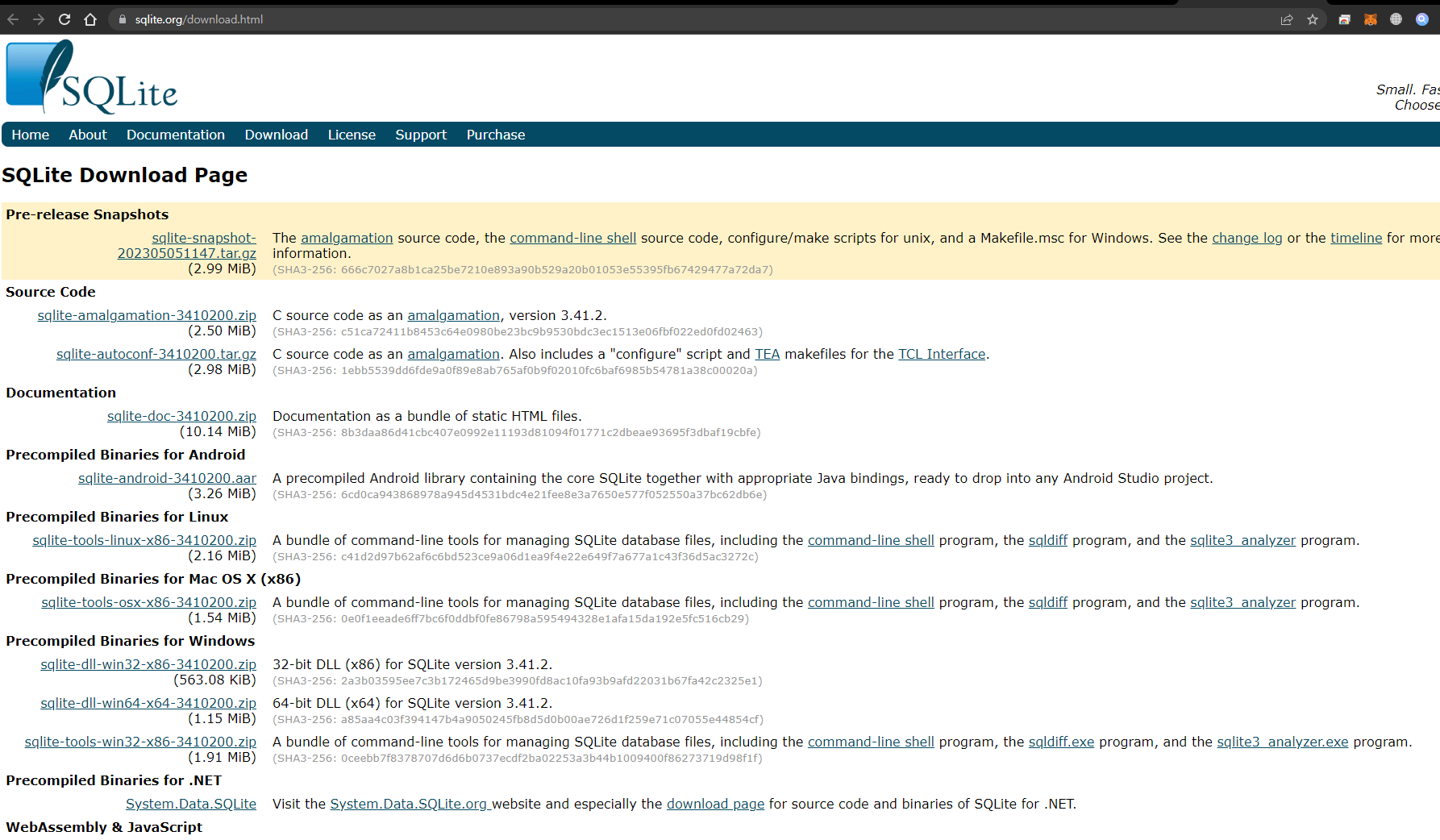Image resolution: width=1440 pixels, height=840 pixels.
Task: Open the sqlite3_analyzer link in Linux row
Action: [x=1242, y=540]
